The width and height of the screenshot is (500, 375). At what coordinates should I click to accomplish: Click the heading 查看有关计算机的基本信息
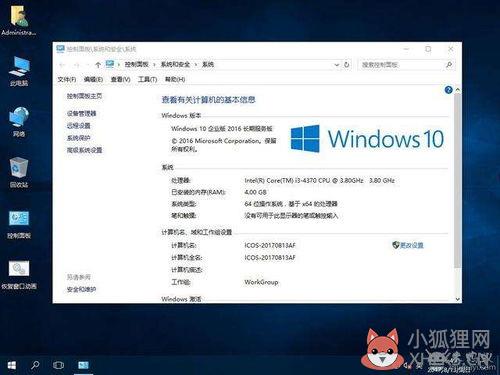click(208, 100)
